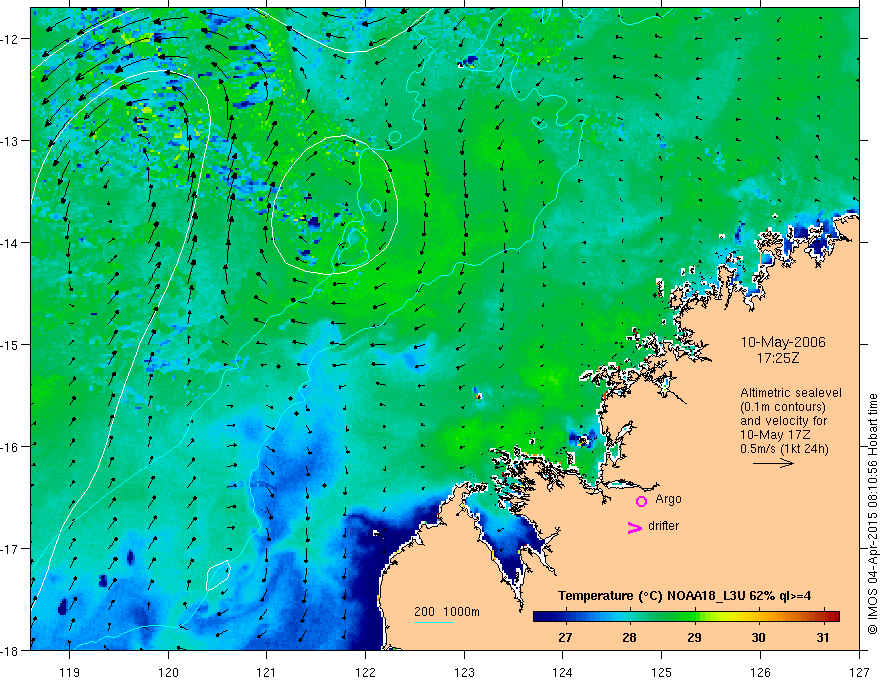The height and width of the screenshot is (680, 880).
Task: Click the red end of temperature colorbar
Action: 835,617
